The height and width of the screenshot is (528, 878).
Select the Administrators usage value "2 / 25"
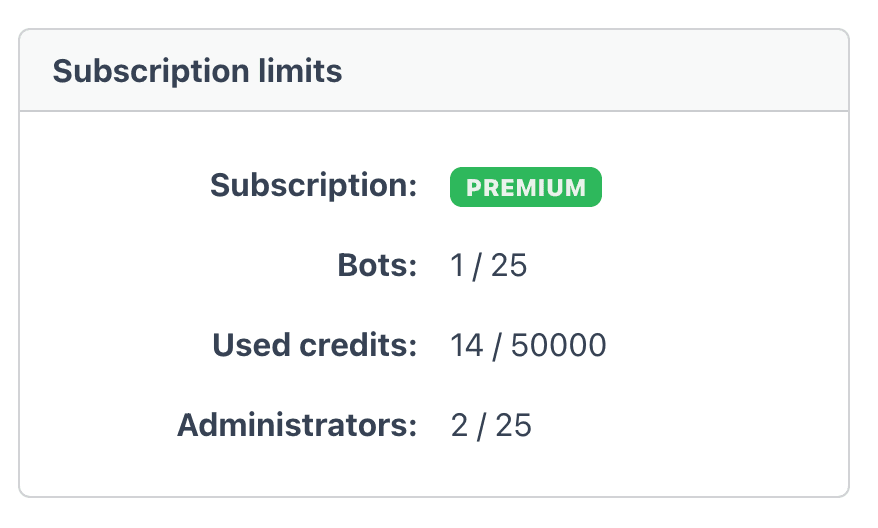point(491,426)
